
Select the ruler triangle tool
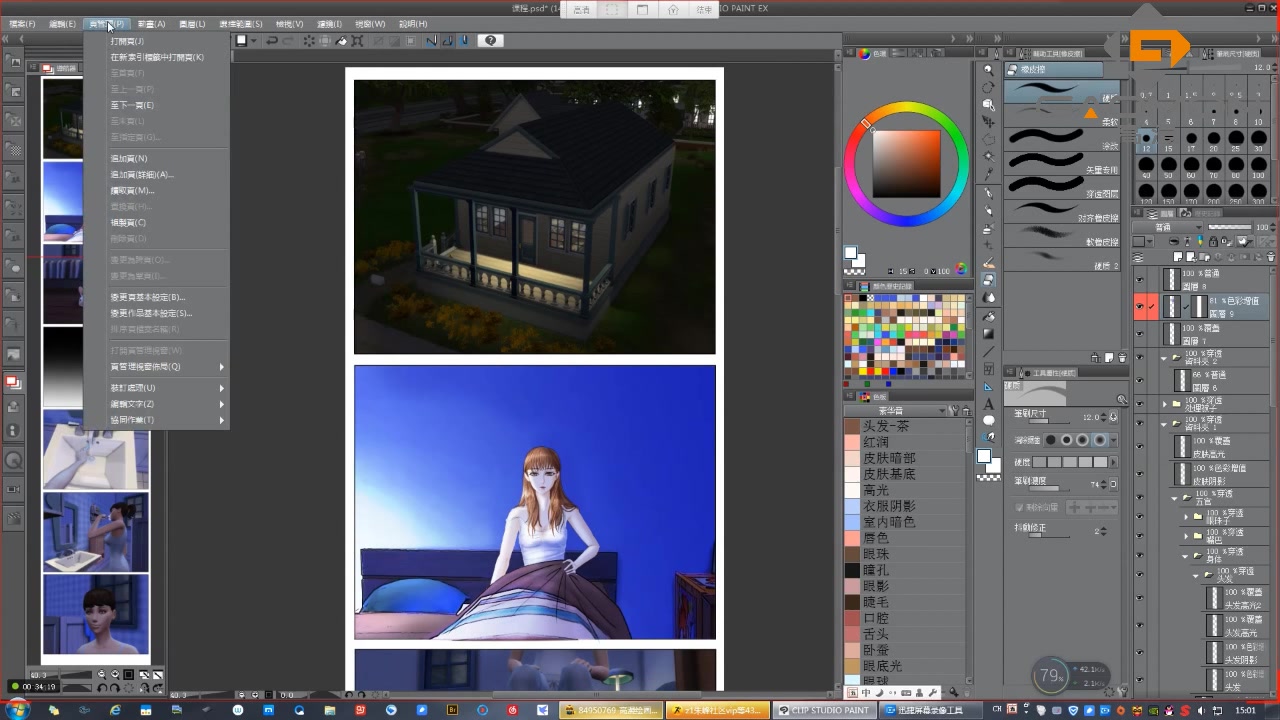pos(989,385)
